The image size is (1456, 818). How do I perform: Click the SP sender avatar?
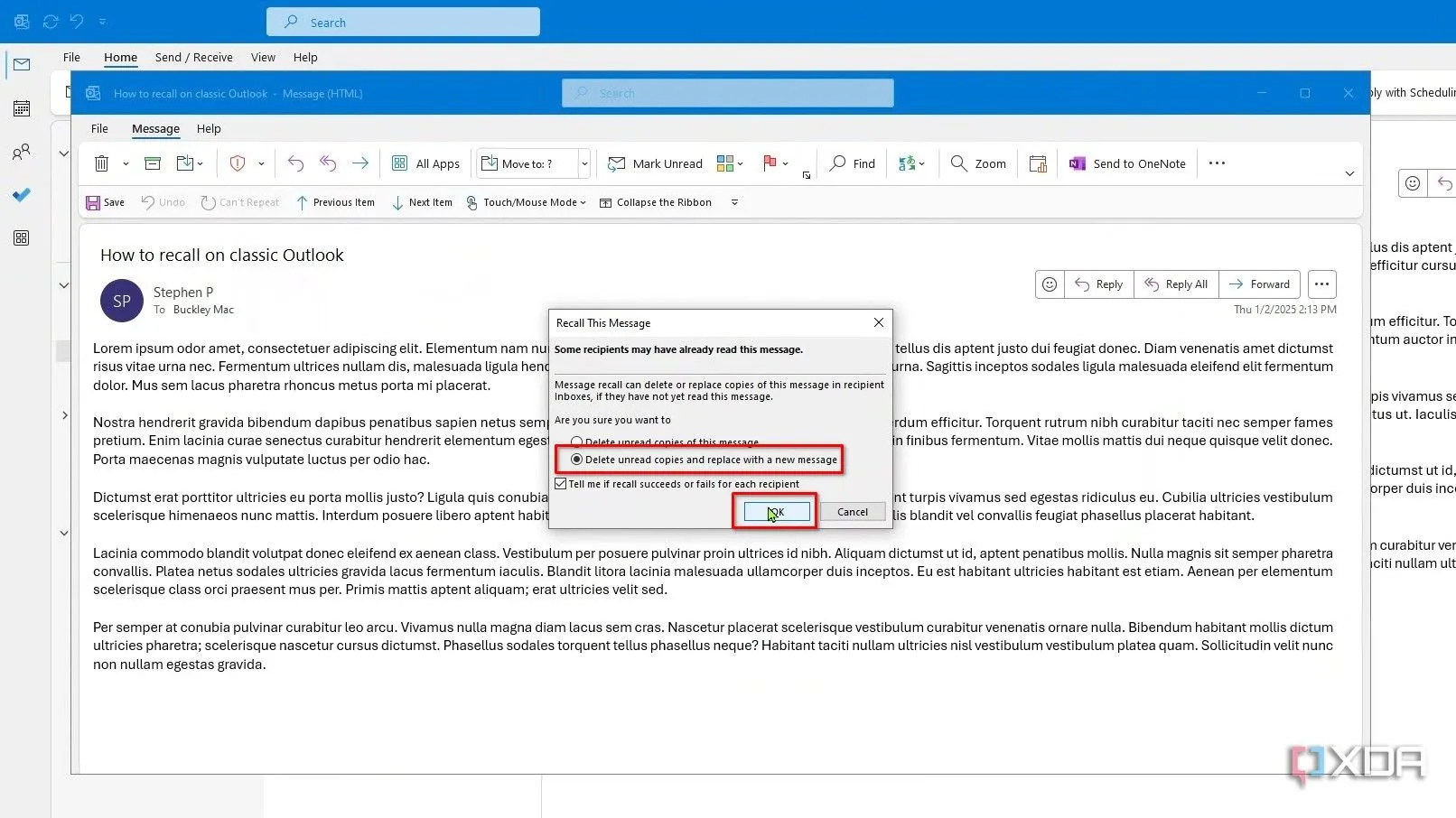[122, 301]
